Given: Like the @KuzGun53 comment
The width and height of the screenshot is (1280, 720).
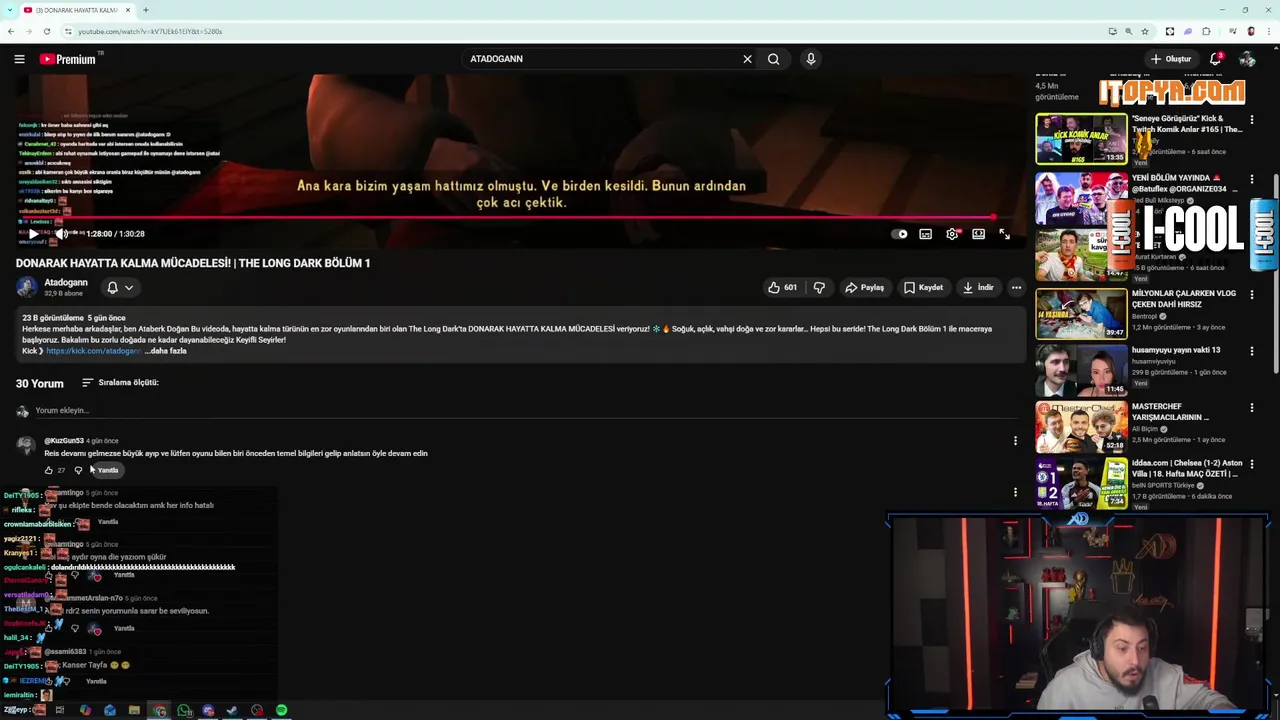Looking at the screenshot, I should [x=48, y=470].
